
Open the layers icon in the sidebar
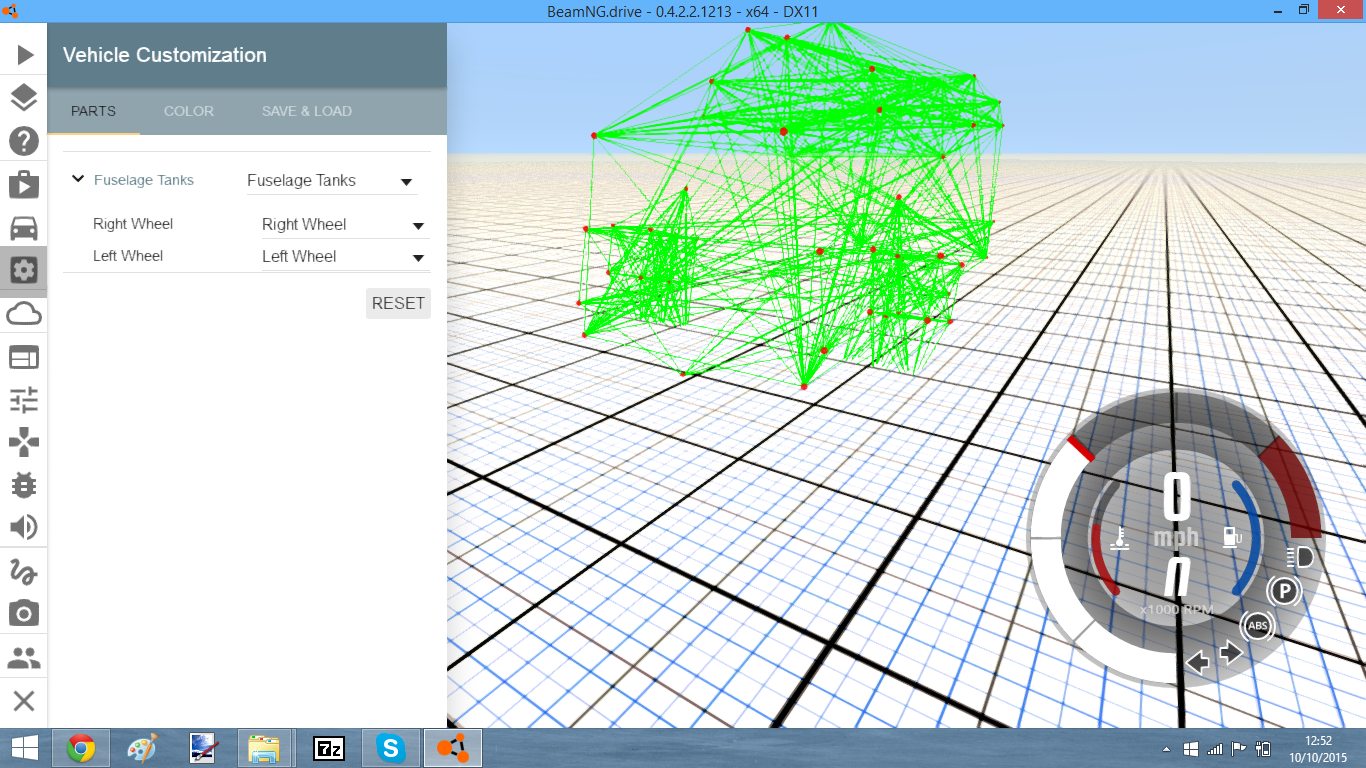tap(24, 98)
